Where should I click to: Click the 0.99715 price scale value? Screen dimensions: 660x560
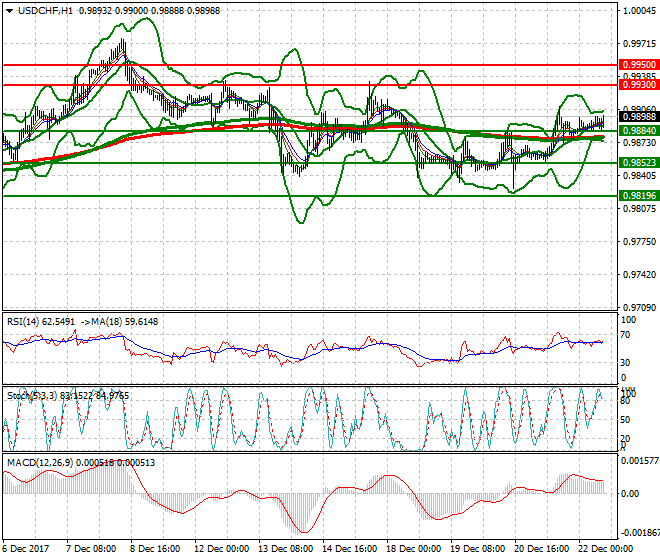click(x=639, y=43)
